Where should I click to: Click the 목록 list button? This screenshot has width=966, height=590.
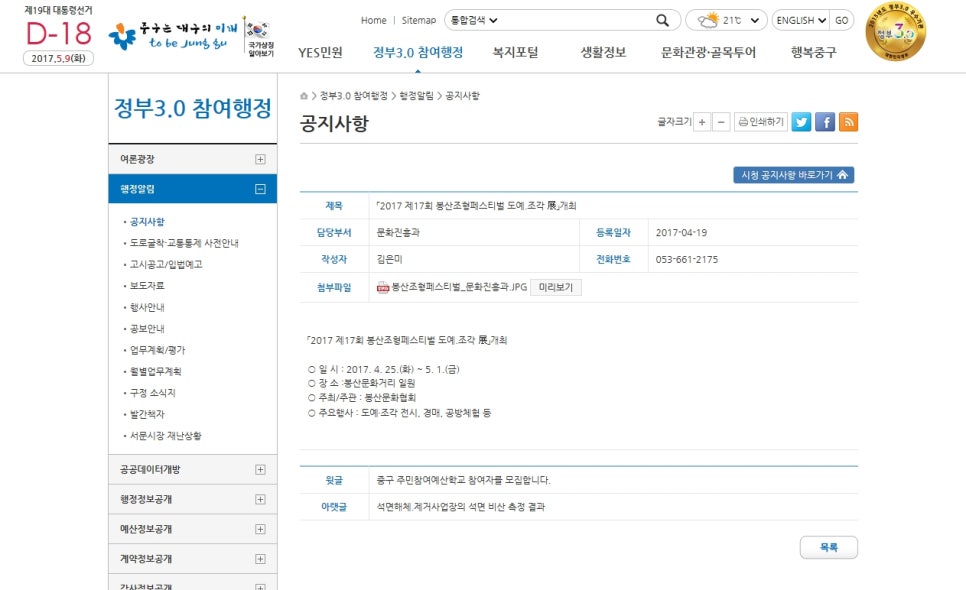(x=829, y=547)
